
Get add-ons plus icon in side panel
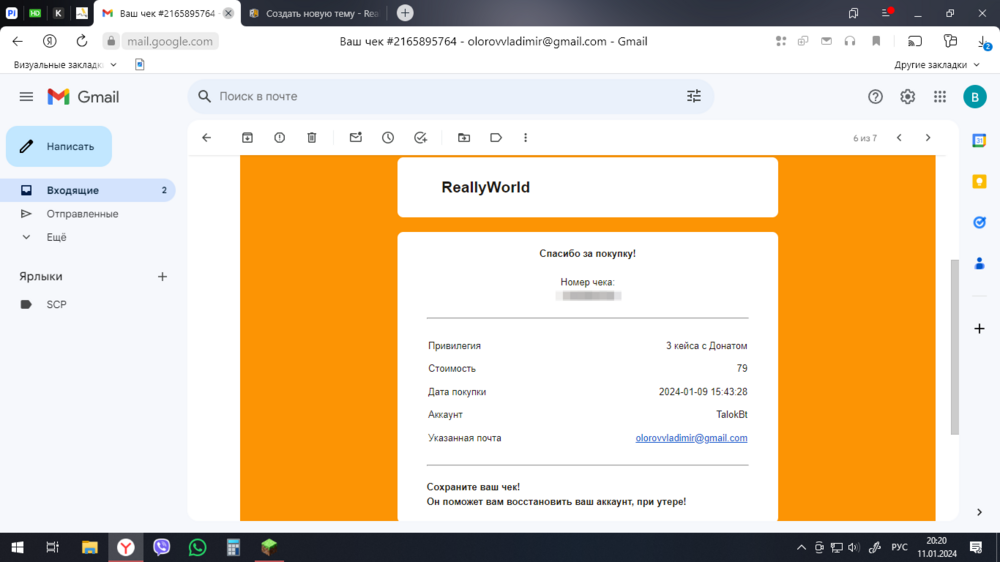coord(980,329)
